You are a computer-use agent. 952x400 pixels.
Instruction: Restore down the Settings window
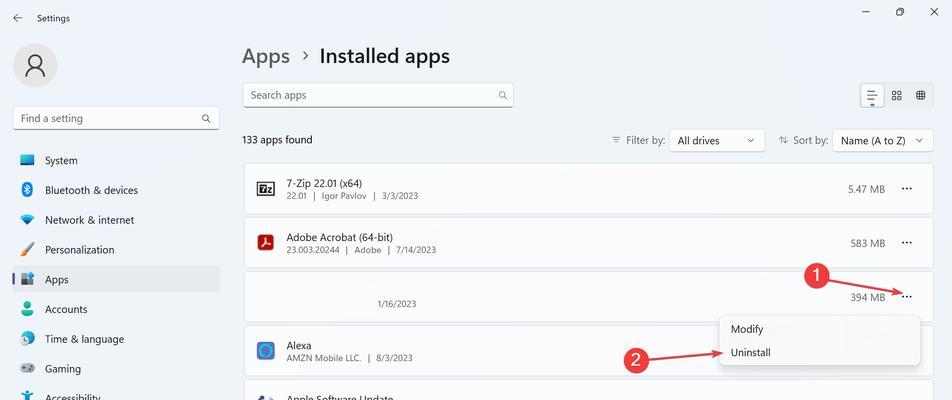(900, 12)
